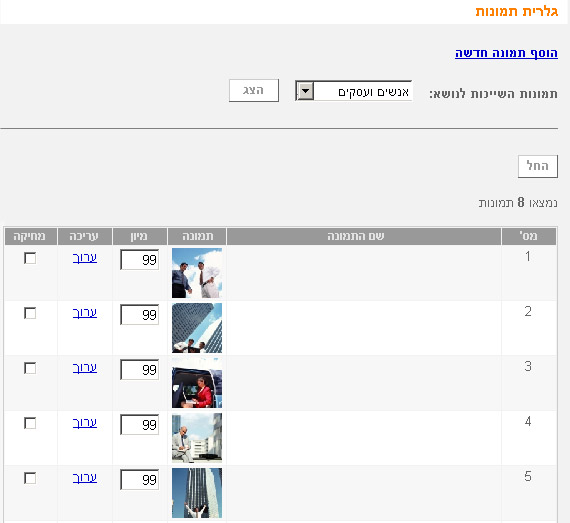Screen dimensions: 570x523
Task: Click the החל apply button
Action: coord(538,166)
